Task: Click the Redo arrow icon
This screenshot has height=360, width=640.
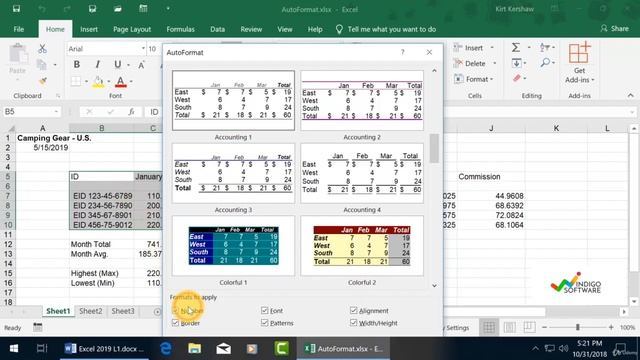Action: click(x=67, y=9)
